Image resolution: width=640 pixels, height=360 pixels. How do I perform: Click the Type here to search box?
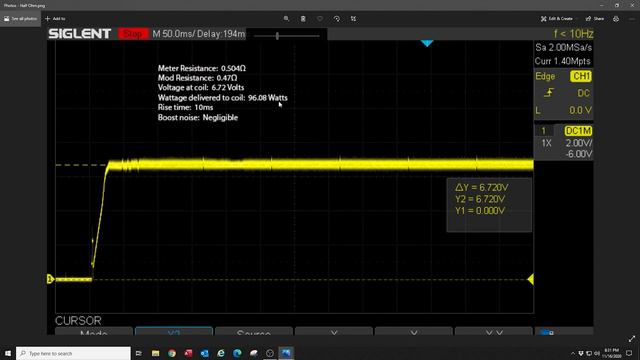[73, 353]
